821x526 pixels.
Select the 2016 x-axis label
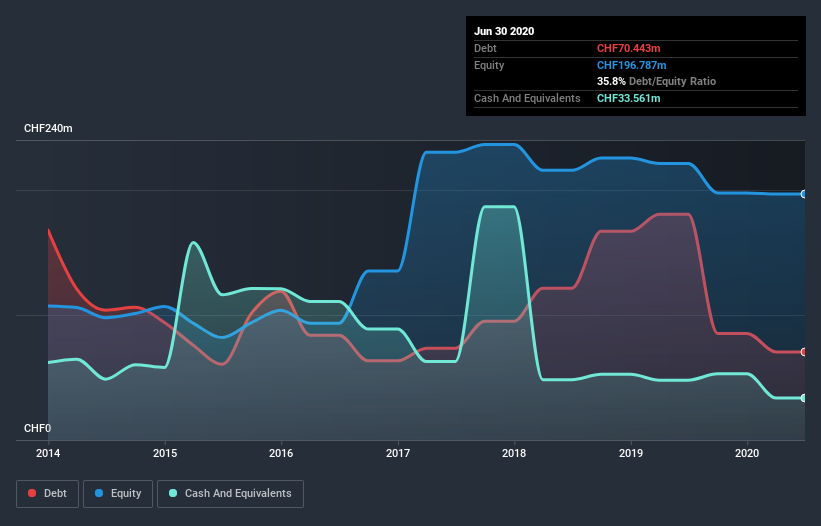[281, 453]
